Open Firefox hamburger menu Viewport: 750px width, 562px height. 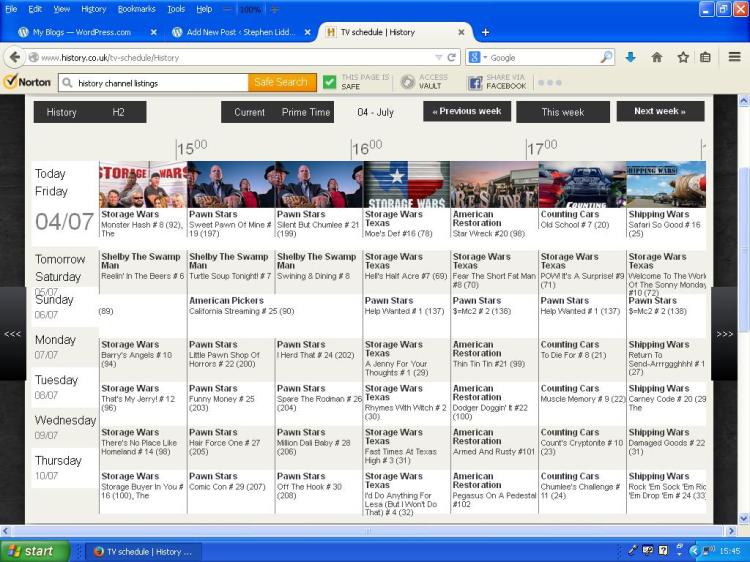pyautogui.click(x=734, y=57)
